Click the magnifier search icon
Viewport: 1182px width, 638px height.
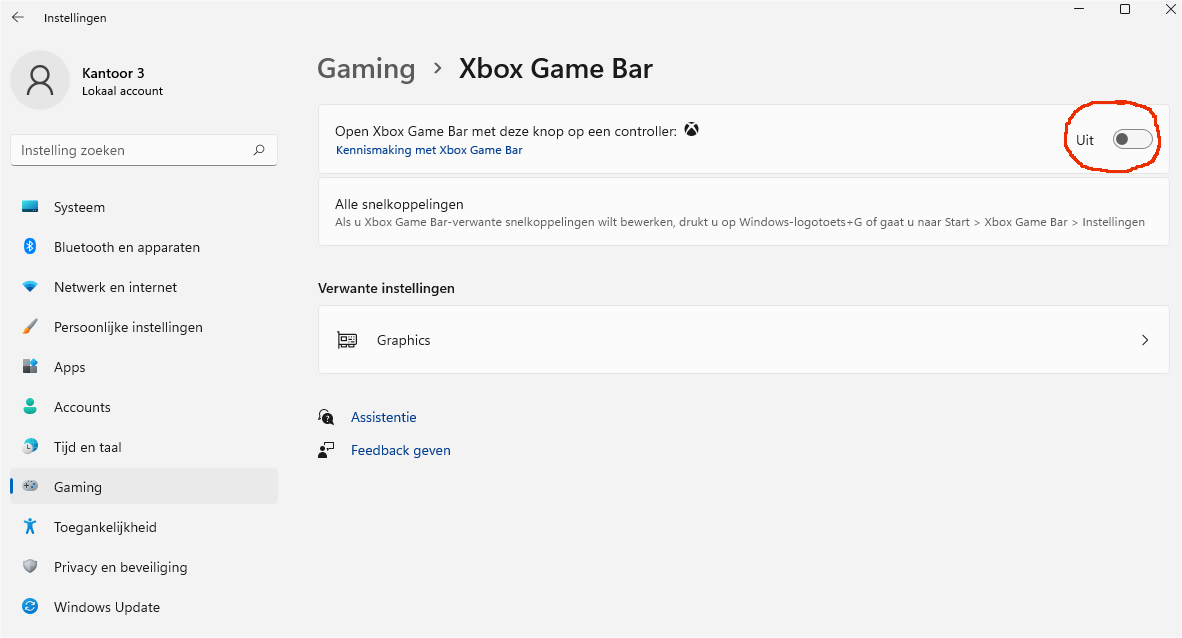pyautogui.click(x=259, y=150)
